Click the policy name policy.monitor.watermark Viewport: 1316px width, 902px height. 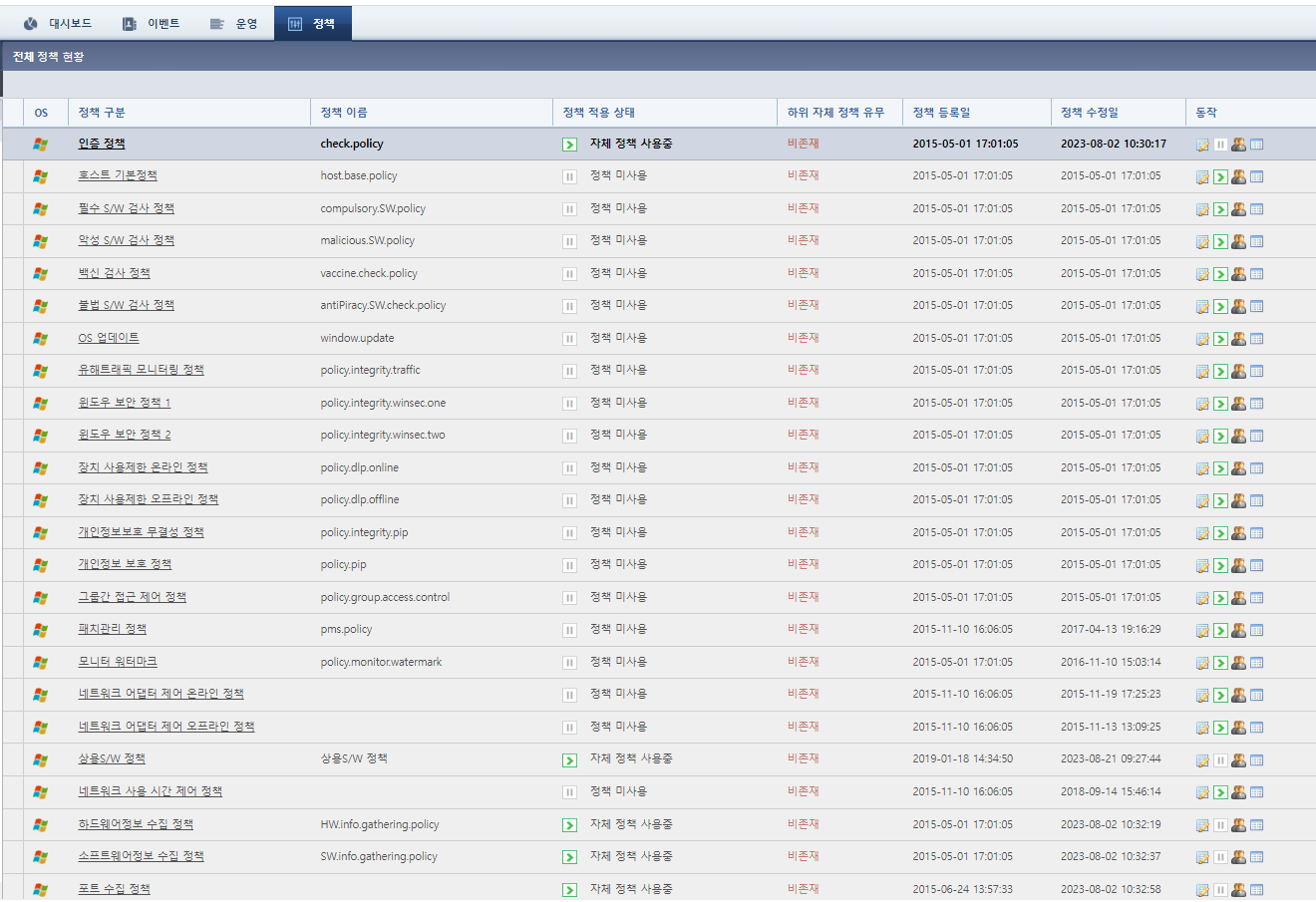(381, 662)
